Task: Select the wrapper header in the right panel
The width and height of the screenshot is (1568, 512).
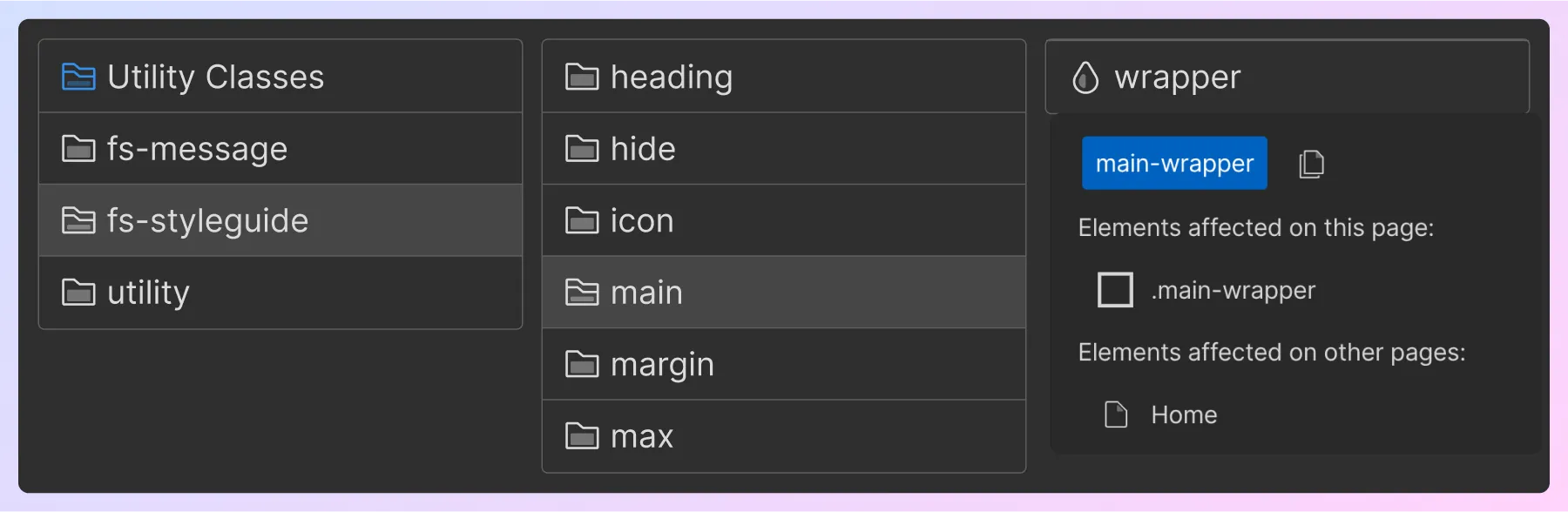Action: pyautogui.click(x=1177, y=77)
